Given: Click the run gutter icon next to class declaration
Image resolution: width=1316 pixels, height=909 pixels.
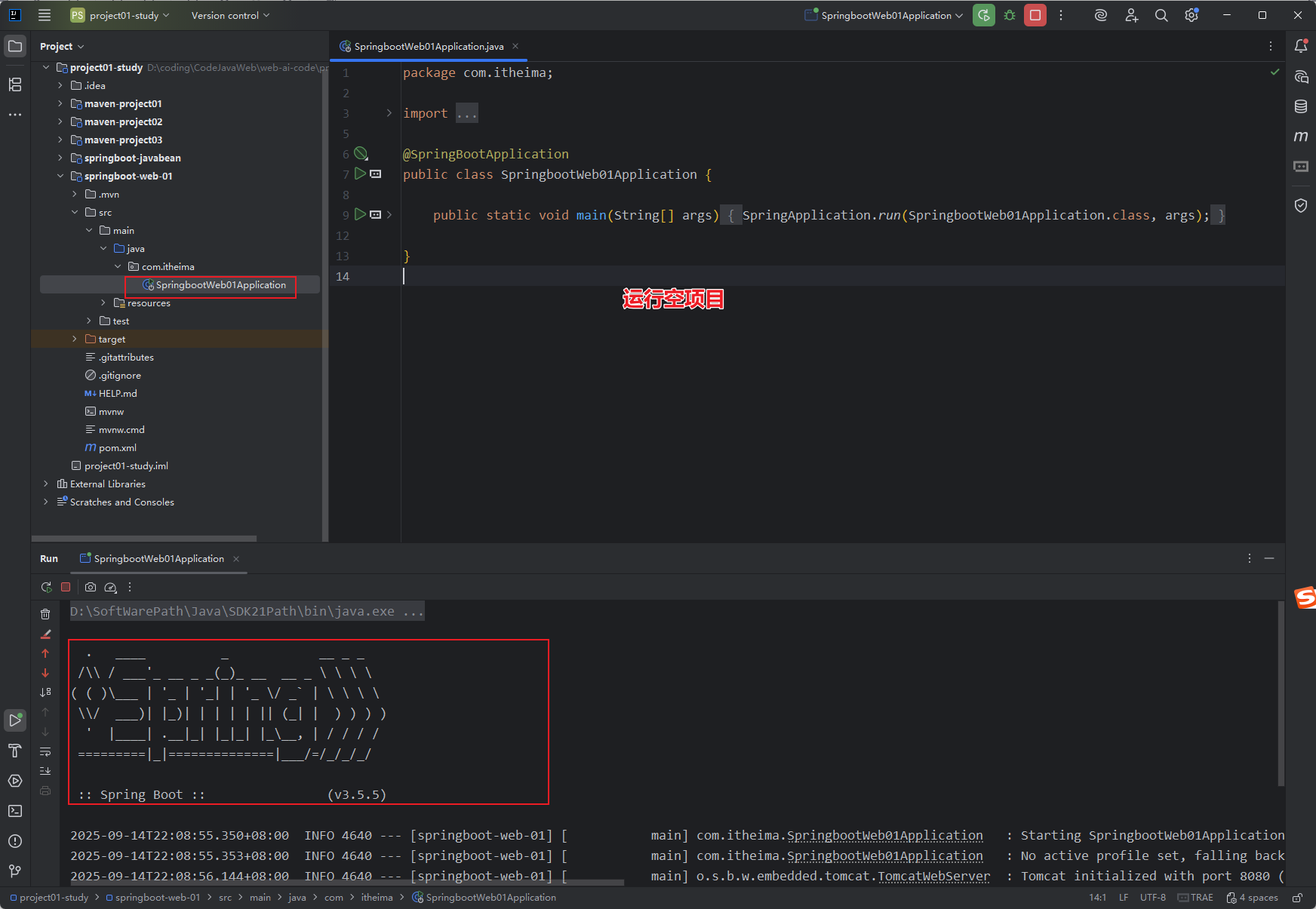Looking at the screenshot, I should 361,174.
